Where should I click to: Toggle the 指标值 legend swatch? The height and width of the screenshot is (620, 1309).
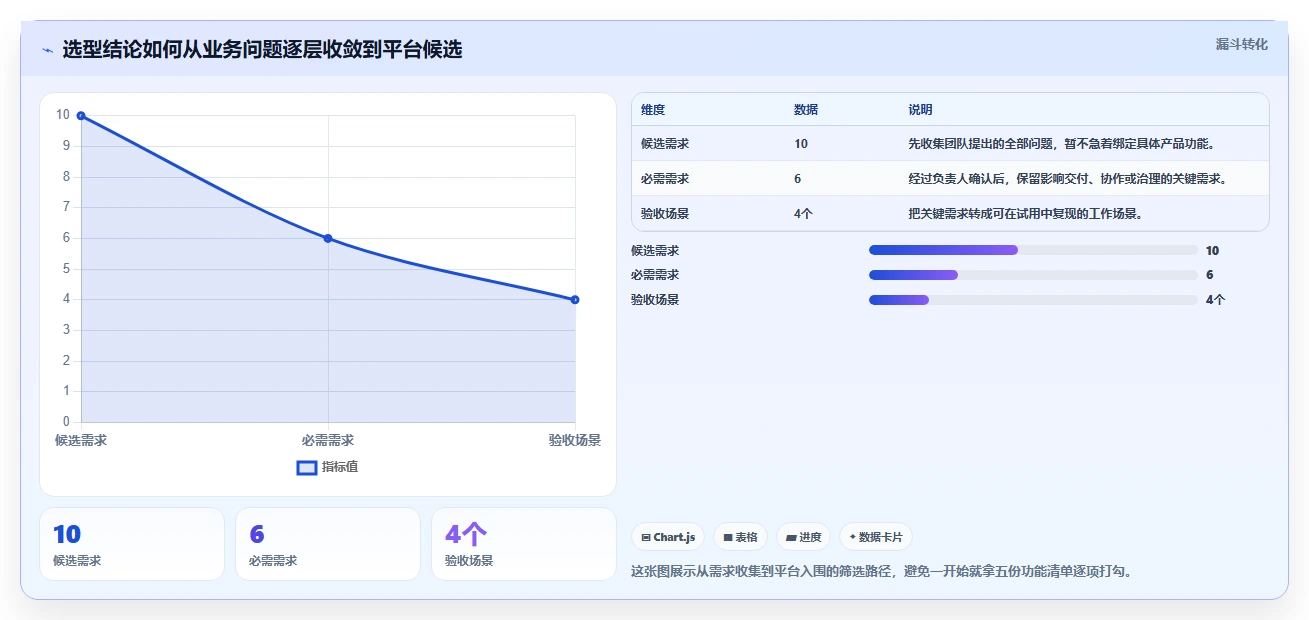click(x=307, y=467)
